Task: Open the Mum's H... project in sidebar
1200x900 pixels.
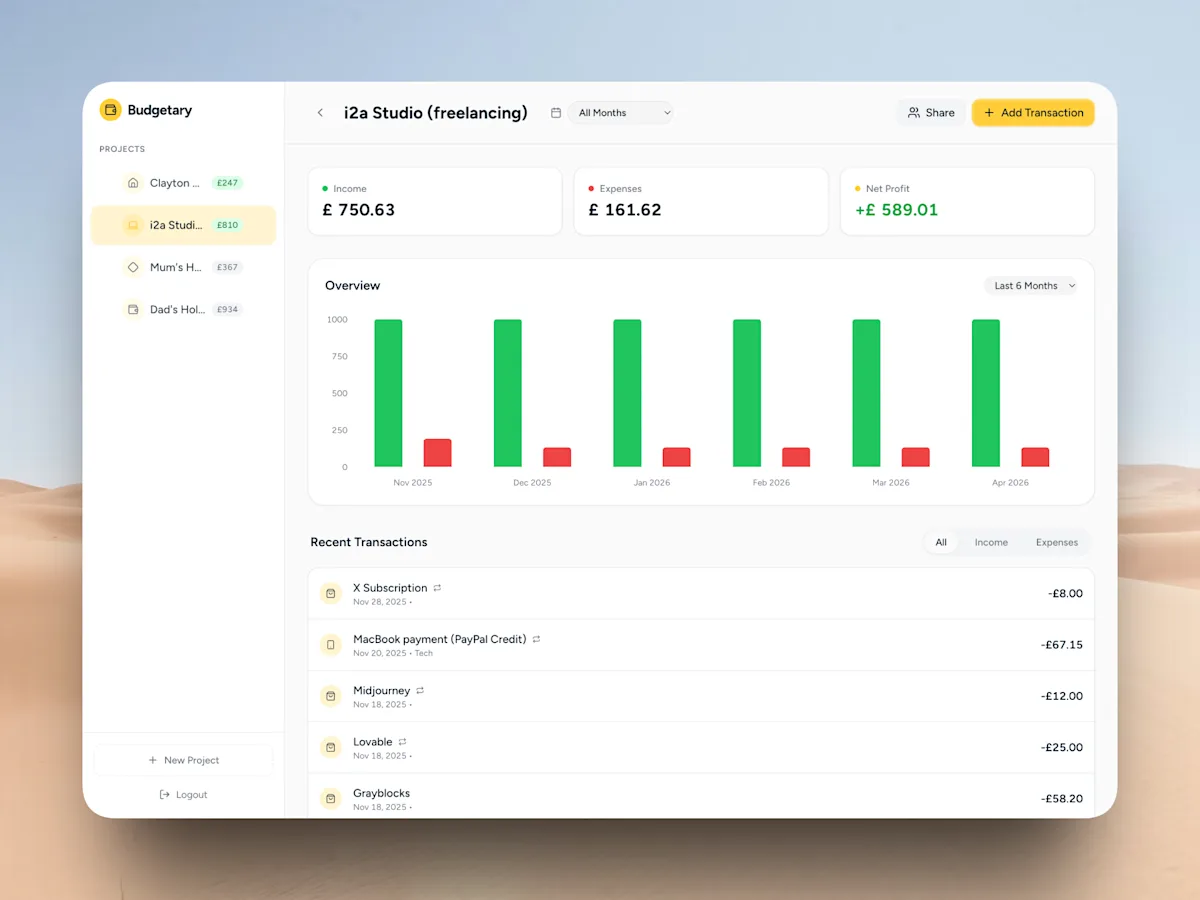Action: click(183, 267)
